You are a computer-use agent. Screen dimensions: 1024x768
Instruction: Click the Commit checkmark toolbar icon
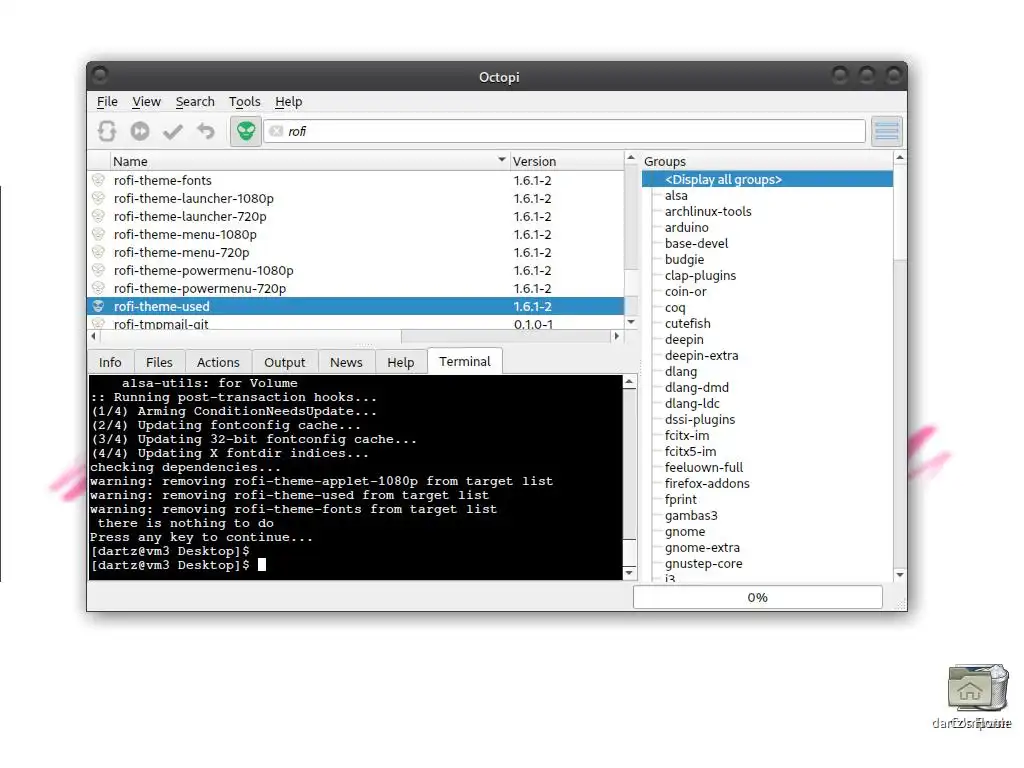172,132
